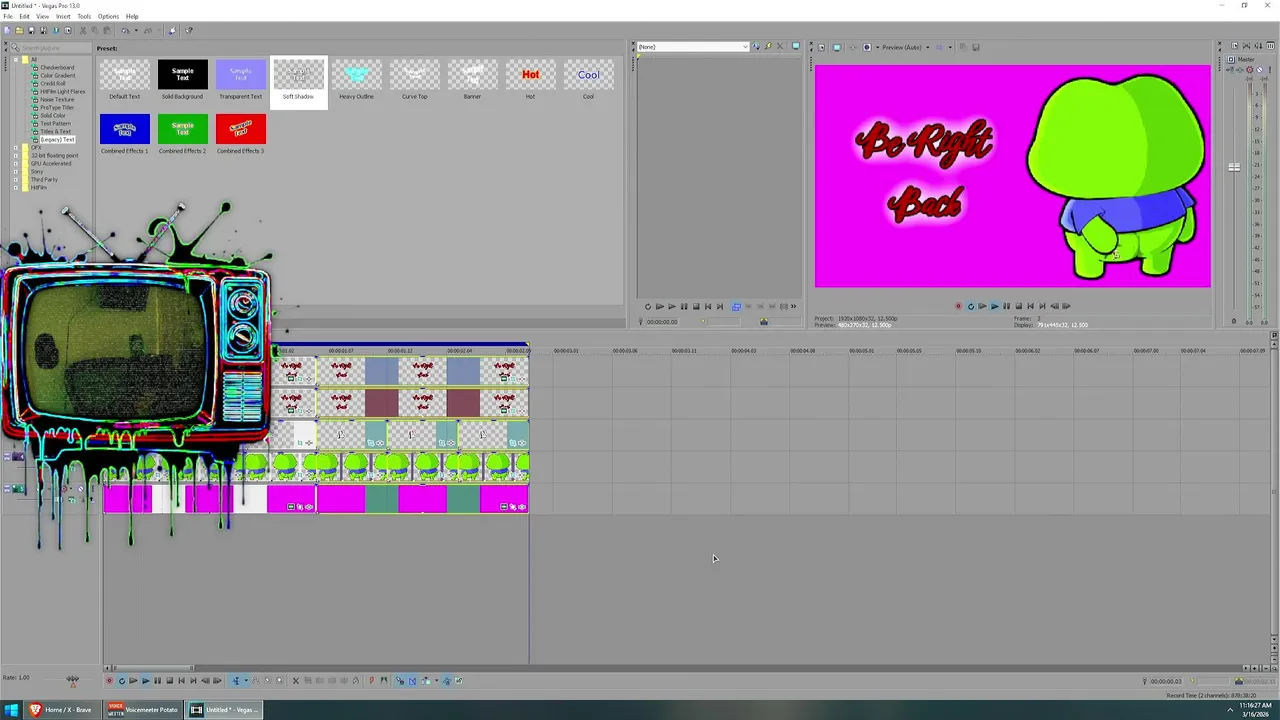Click Video Preview on External Monitor icon
Viewport: 1280px width, 720px height.
tap(837, 47)
